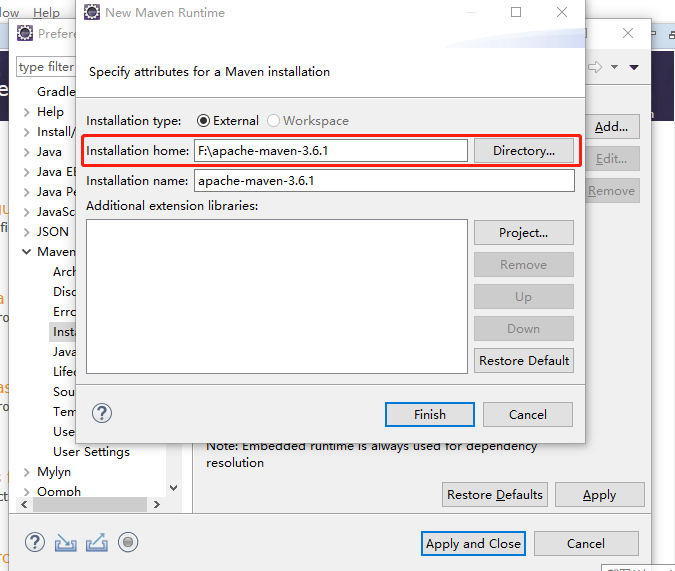The image size is (675, 571).
Task: Click the Installation home text field
Action: click(x=331, y=151)
